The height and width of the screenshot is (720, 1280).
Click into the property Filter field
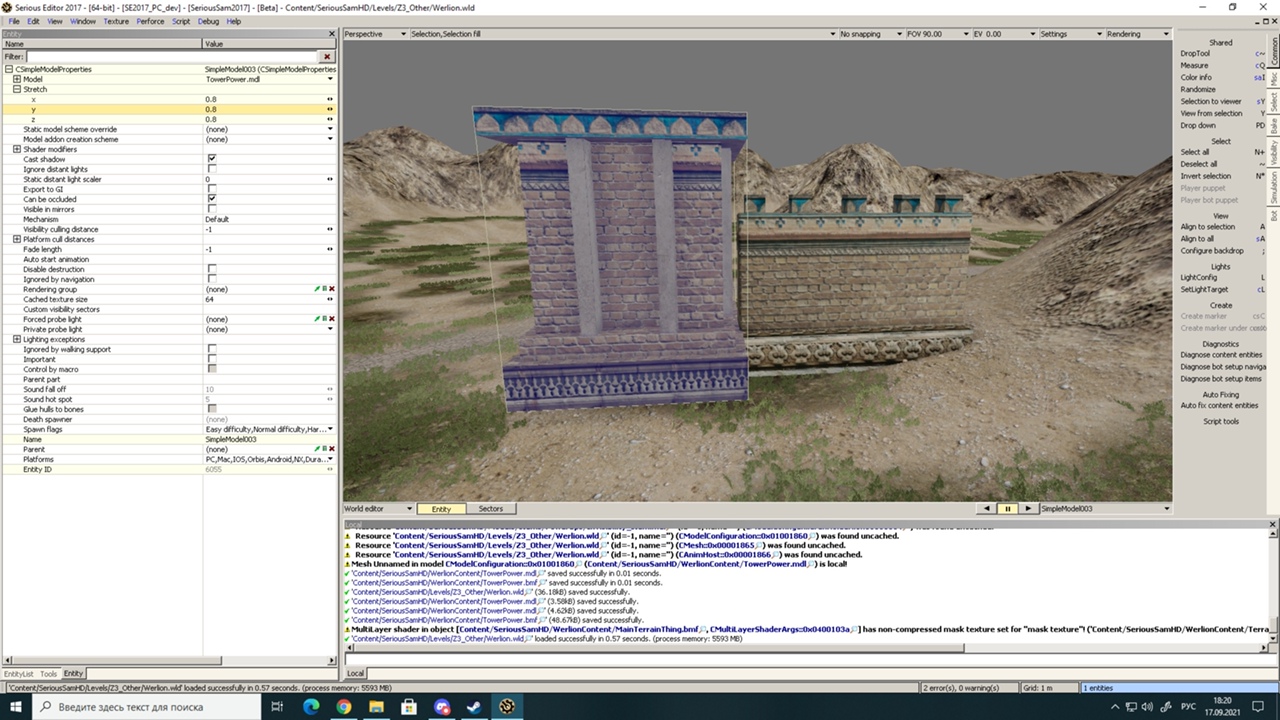point(173,57)
